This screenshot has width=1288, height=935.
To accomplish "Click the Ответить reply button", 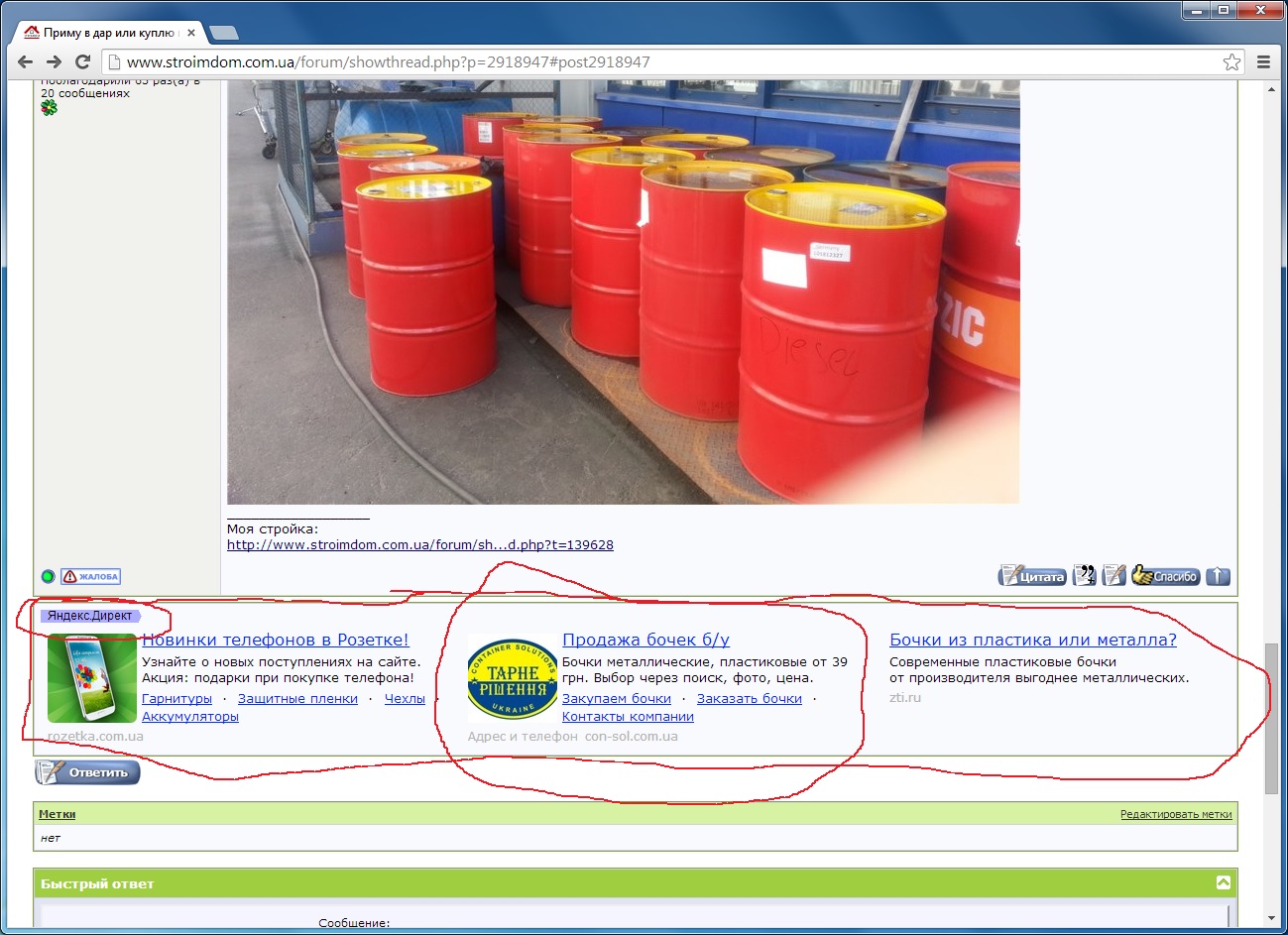I will 87,771.
